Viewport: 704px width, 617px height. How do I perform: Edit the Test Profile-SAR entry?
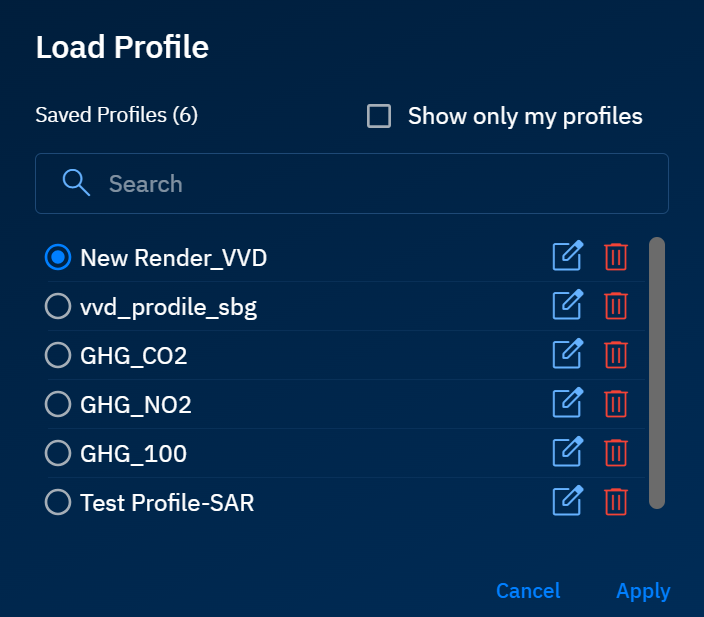pos(567,501)
